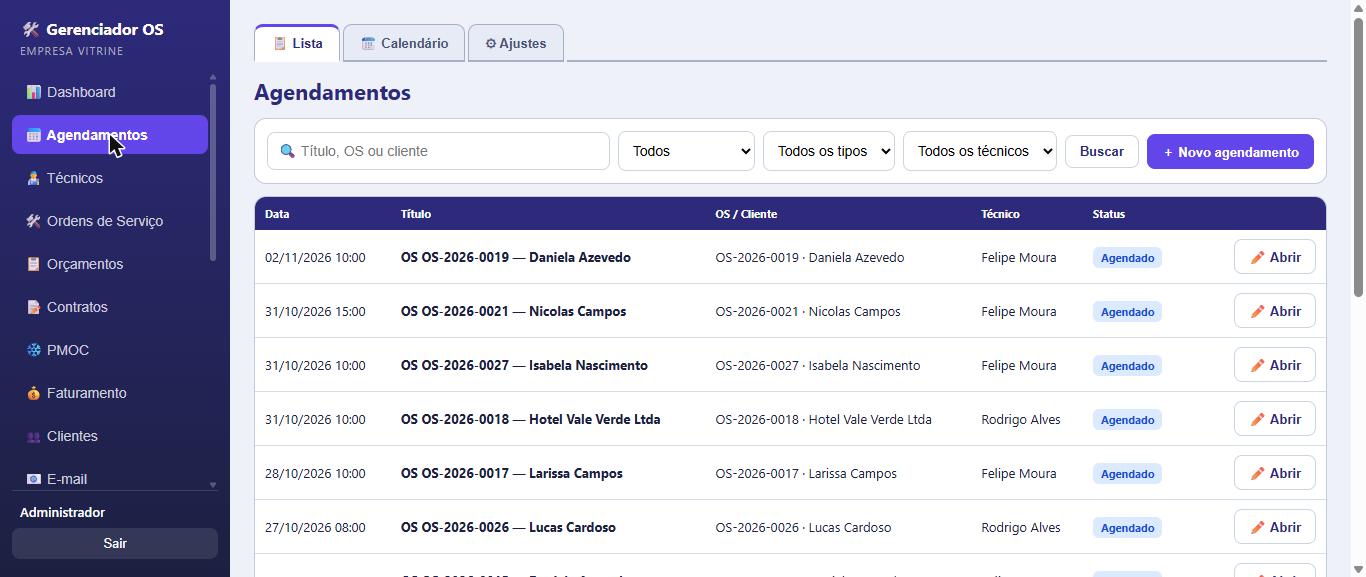Click the Agendamentos calendar icon in sidebar

[x=33, y=135]
